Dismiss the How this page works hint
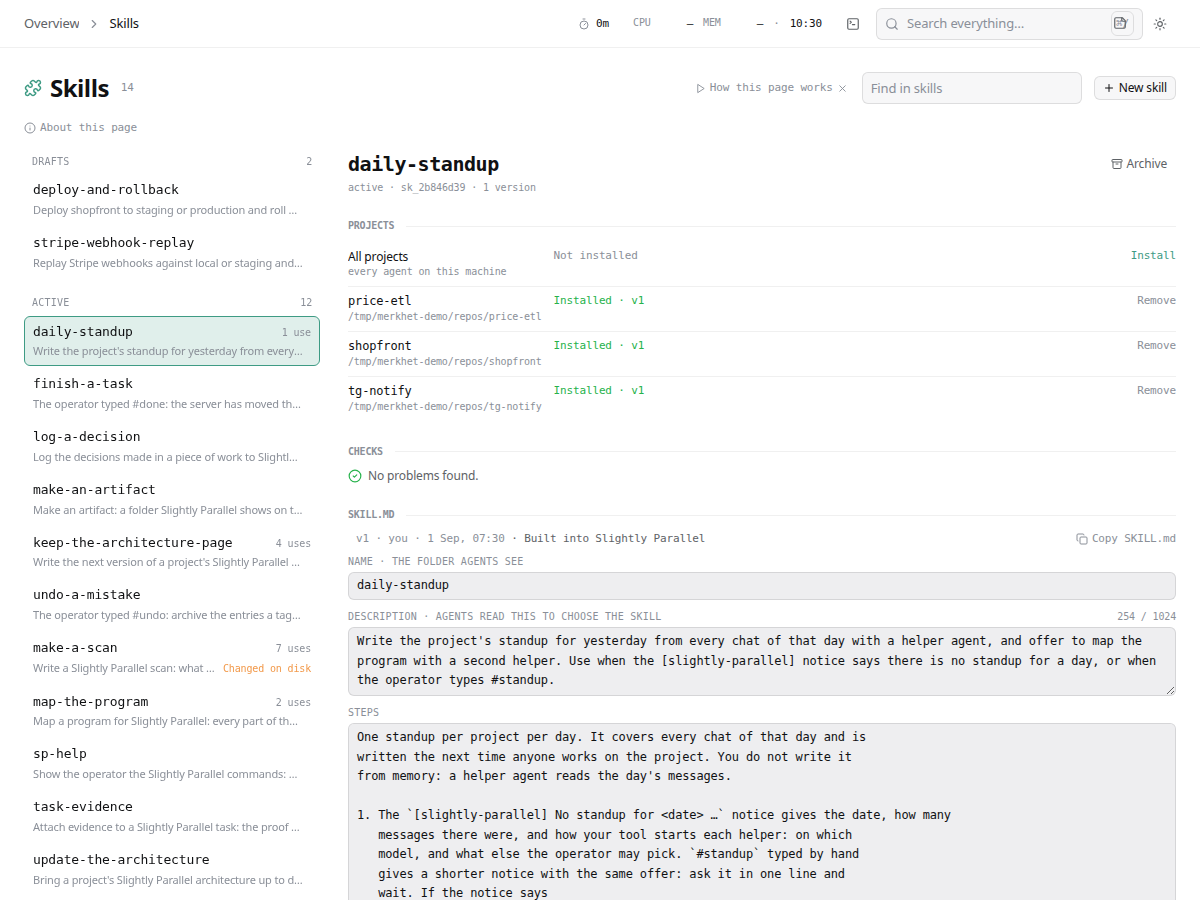 842,88
